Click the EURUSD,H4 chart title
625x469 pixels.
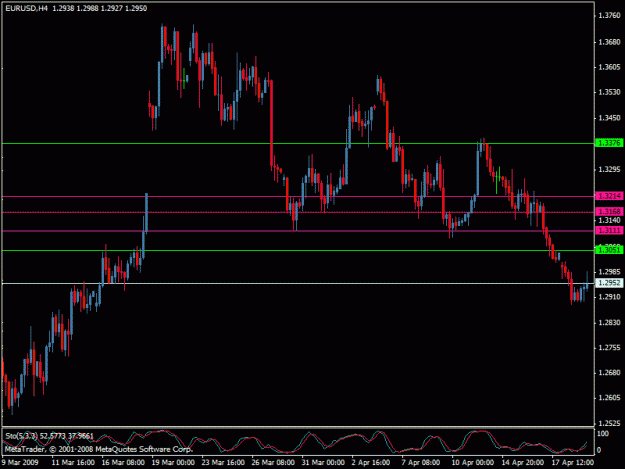point(26,8)
